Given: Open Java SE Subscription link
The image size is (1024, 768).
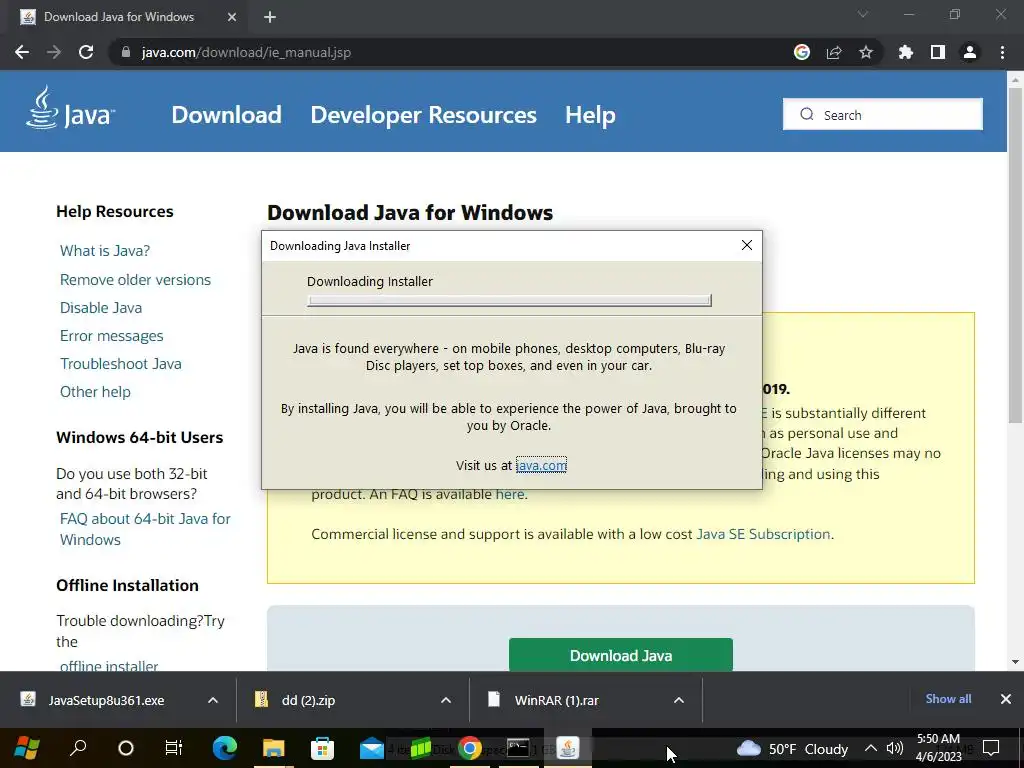Looking at the screenshot, I should (x=763, y=534).
